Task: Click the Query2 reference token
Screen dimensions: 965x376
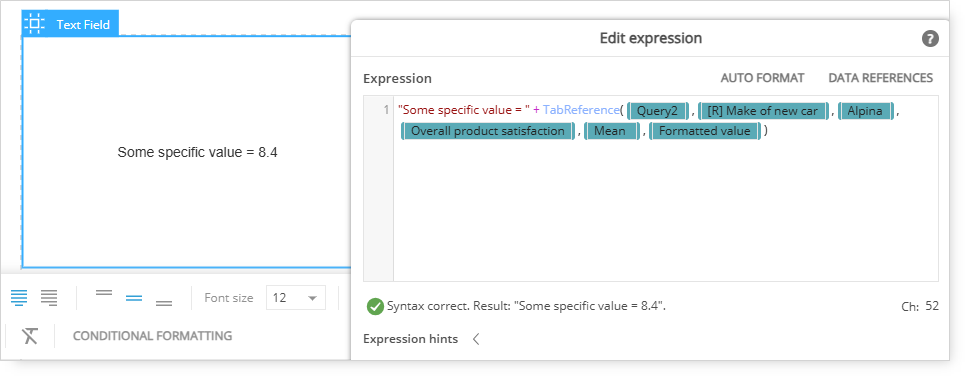Action: (x=657, y=111)
